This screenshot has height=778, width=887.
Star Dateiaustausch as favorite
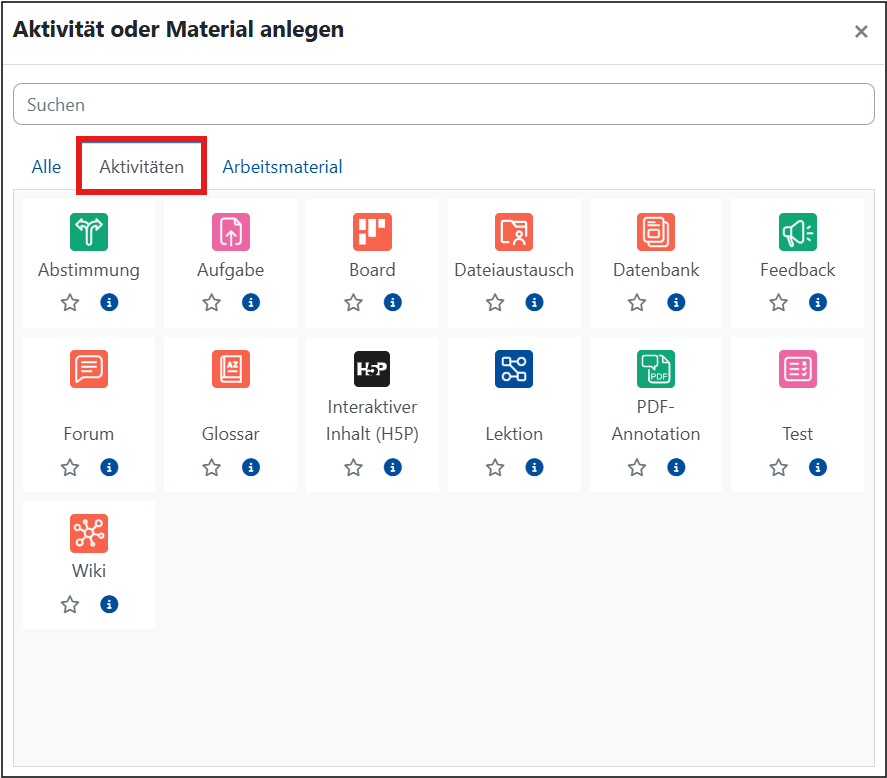point(495,303)
